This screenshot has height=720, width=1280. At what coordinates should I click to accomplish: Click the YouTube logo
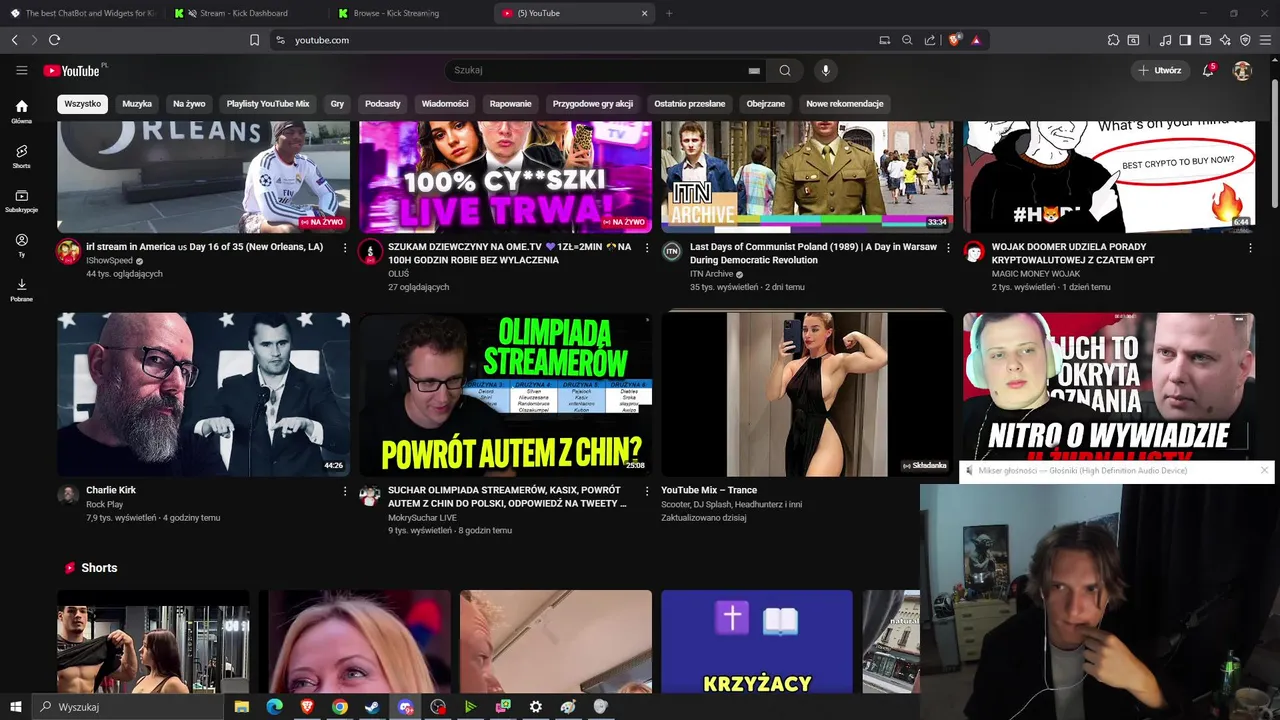[x=72, y=71]
